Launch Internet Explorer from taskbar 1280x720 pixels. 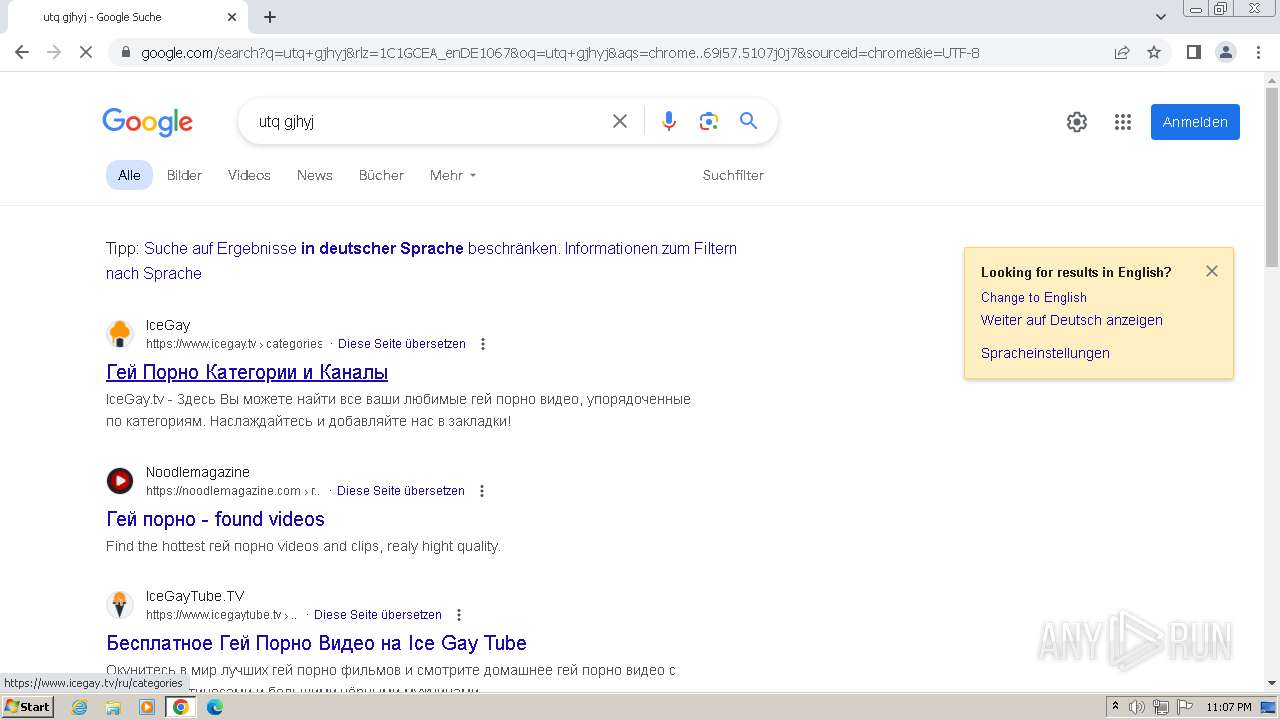tap(79, 707)
